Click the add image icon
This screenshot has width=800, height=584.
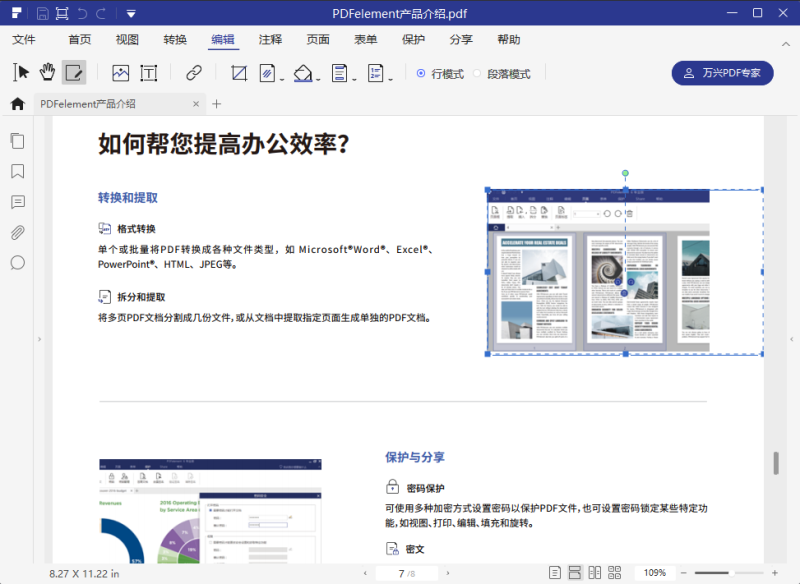(x=120, y=72)
